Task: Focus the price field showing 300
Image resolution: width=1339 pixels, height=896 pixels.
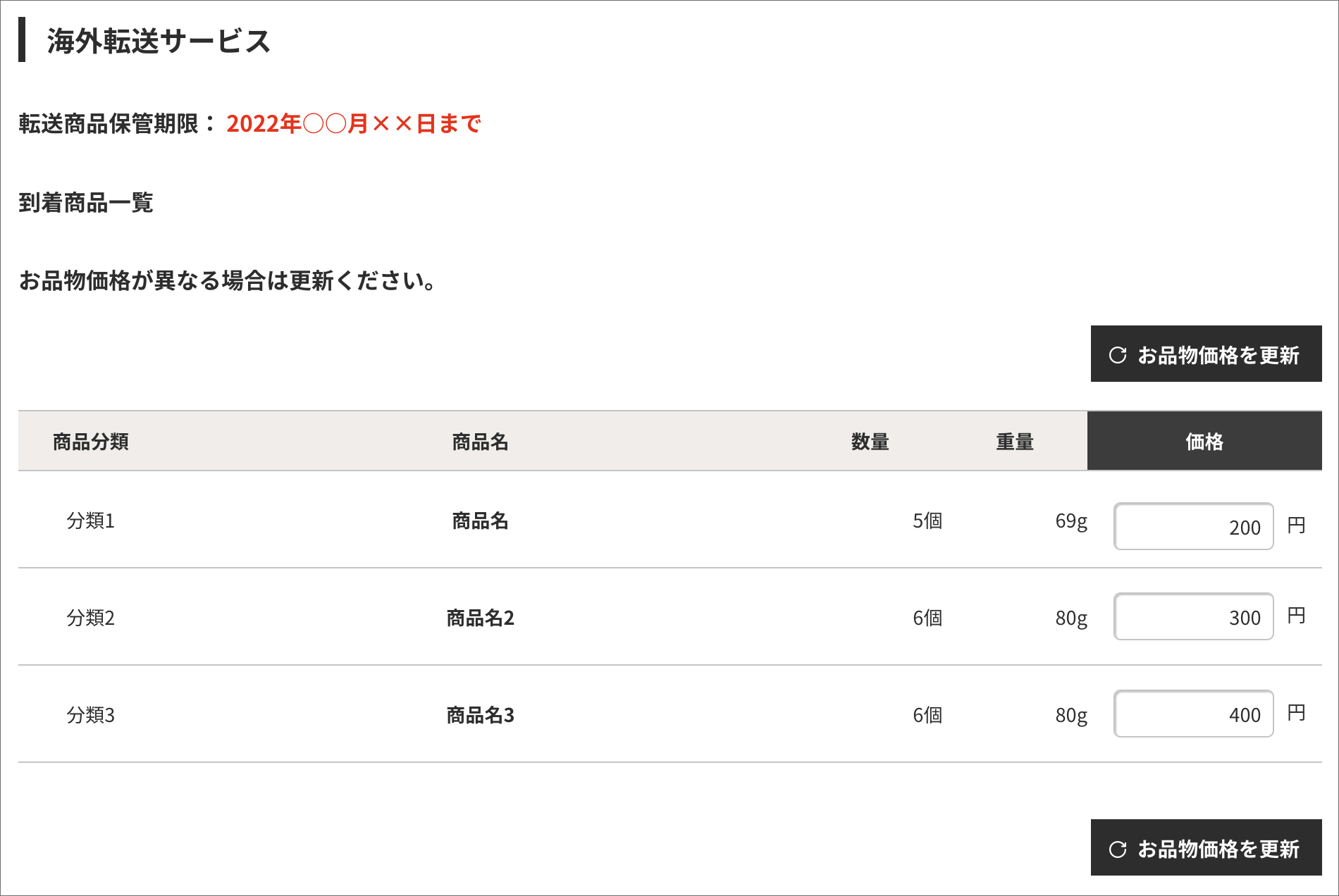Action: [1193, 617]
